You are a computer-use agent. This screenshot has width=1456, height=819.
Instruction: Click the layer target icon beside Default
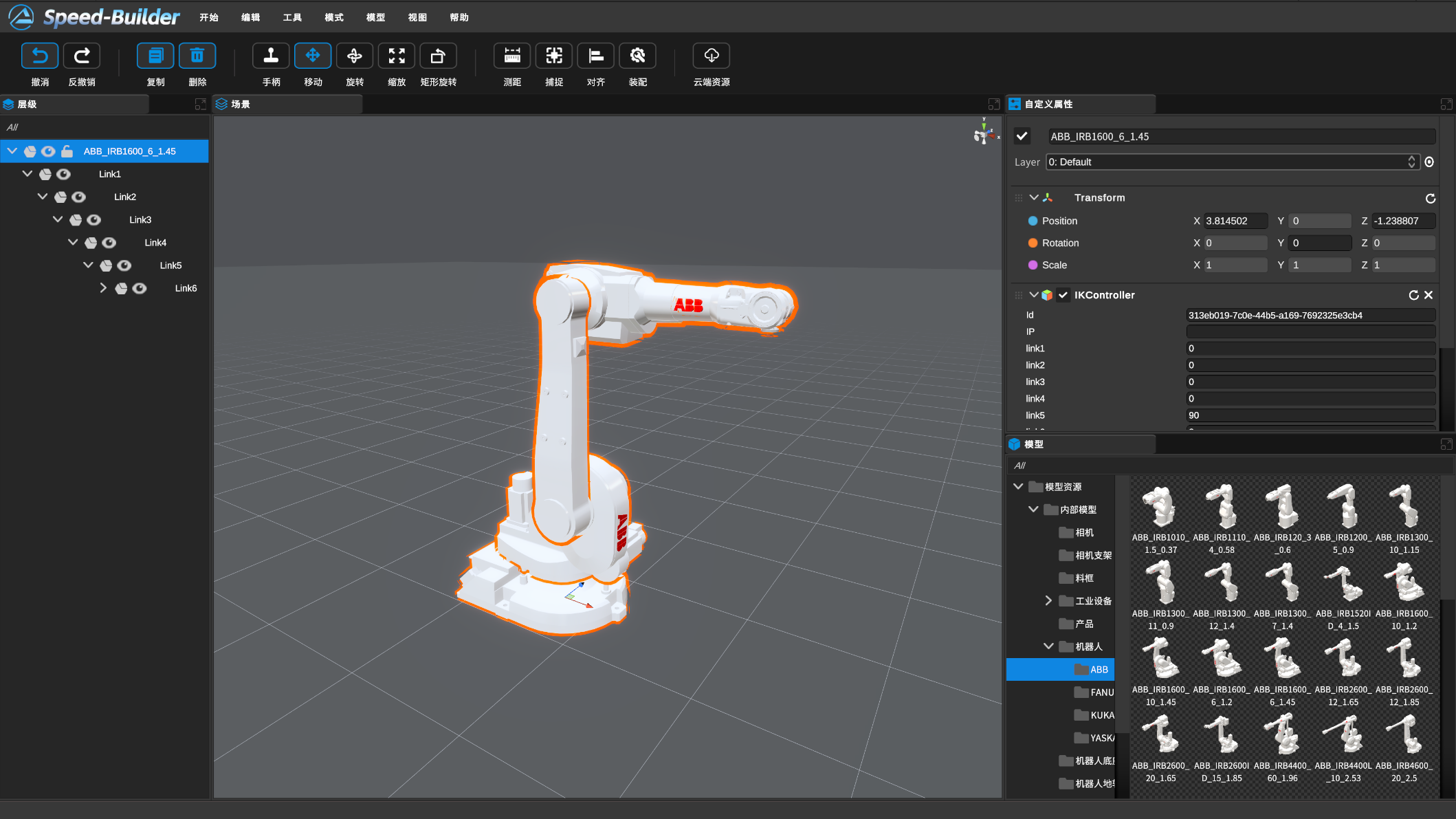point(1429,162)
